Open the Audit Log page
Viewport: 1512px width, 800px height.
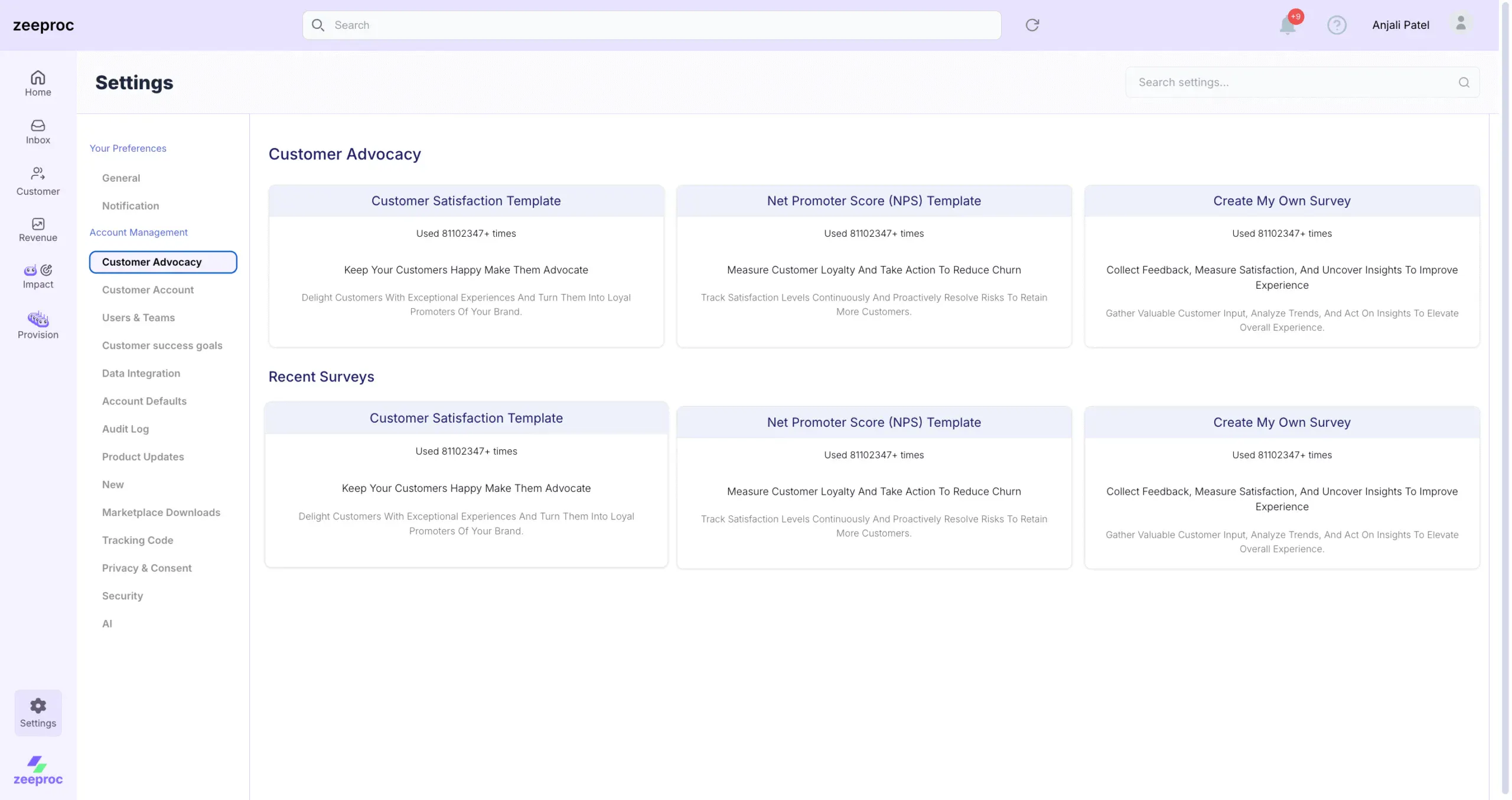pyautogui.click(x=125, y=428)
